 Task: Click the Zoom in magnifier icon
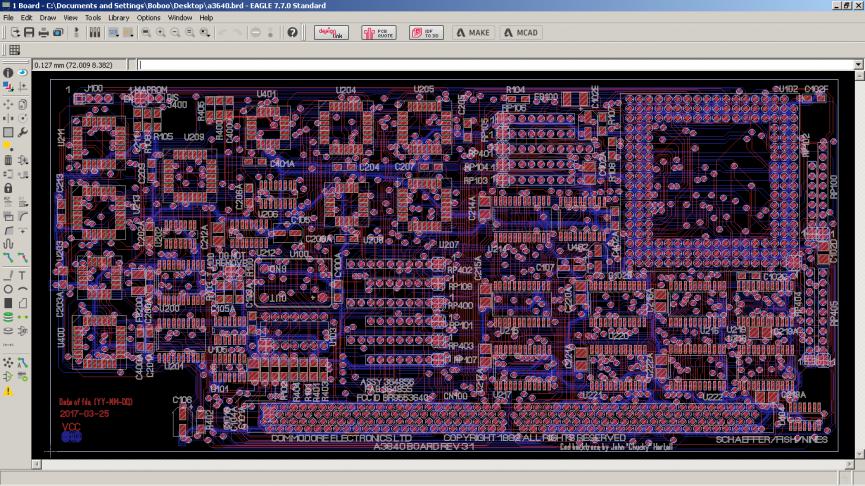coord(161,33)
